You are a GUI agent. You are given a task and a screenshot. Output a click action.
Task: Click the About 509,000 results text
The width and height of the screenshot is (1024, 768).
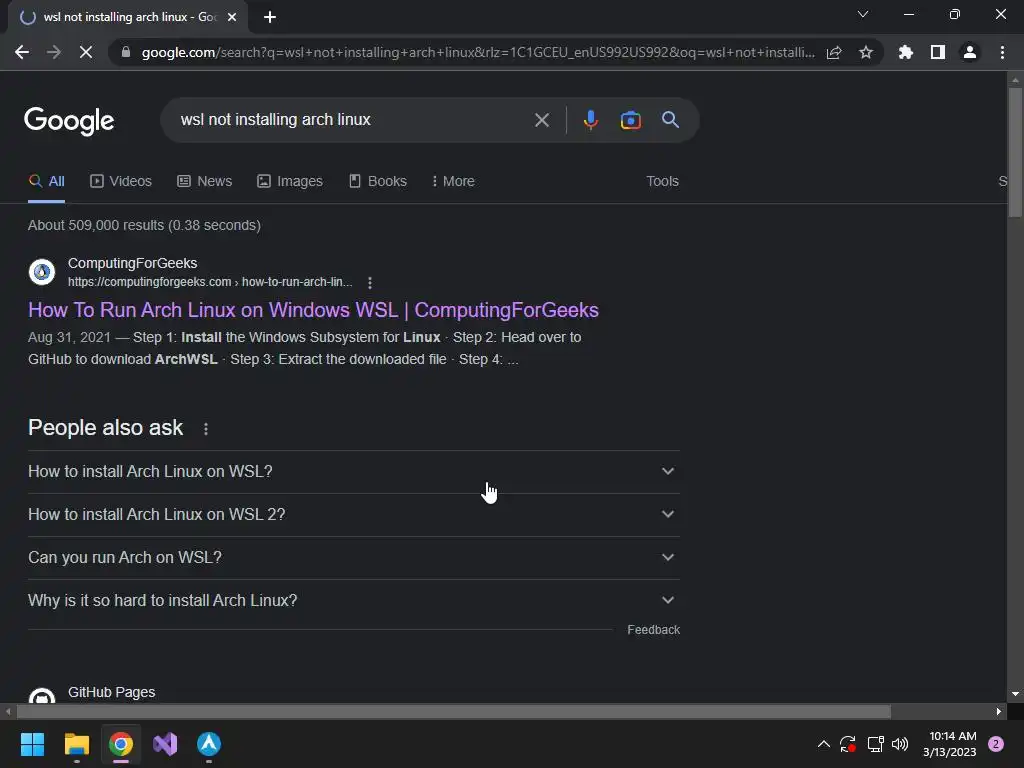click(144, 225)
